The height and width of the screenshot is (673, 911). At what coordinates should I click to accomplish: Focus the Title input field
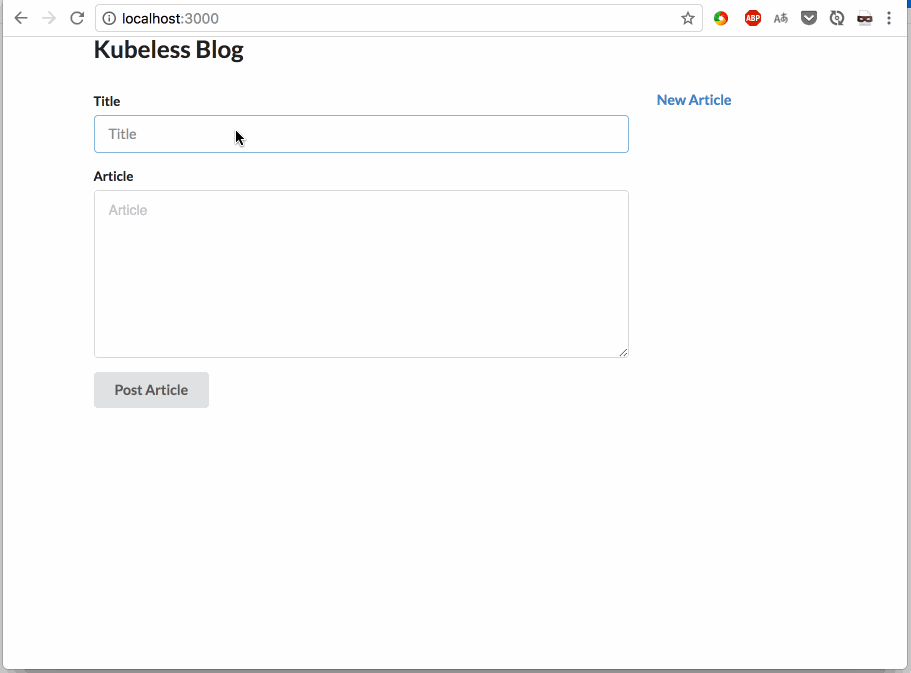[x=360, y=133]
